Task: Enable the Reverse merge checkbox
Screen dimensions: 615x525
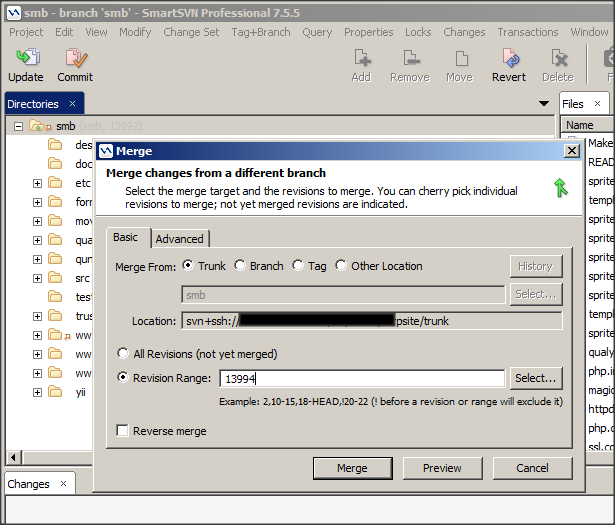Action: 122,431
